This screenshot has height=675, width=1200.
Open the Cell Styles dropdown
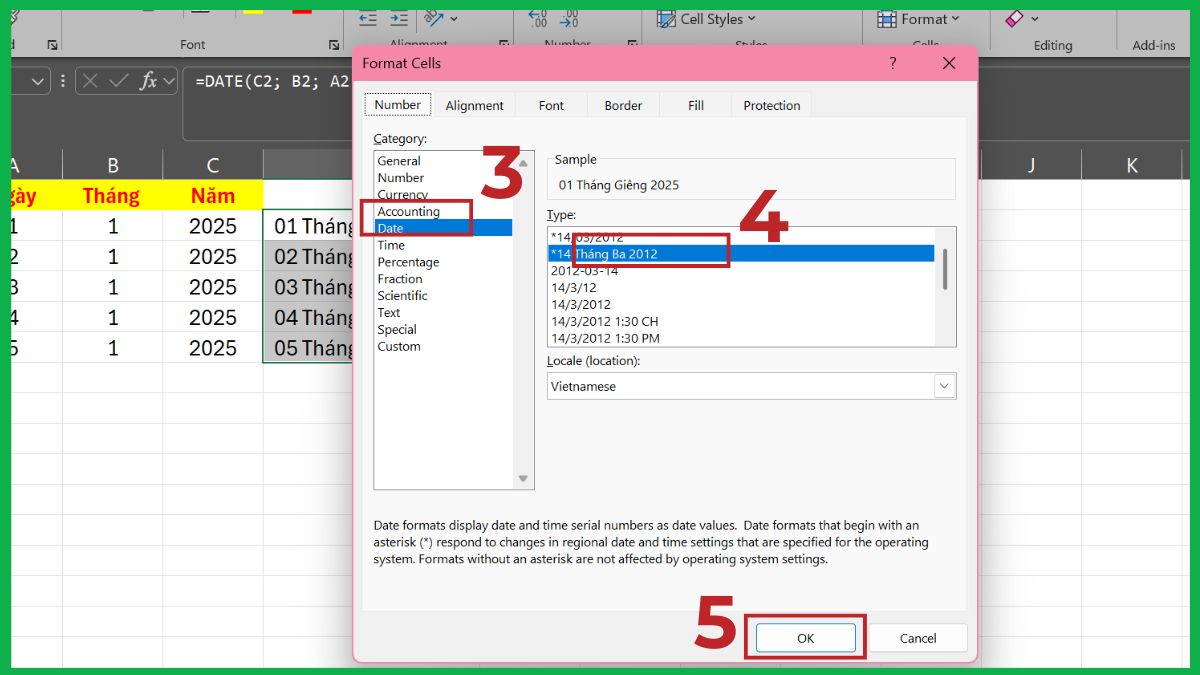706,19
